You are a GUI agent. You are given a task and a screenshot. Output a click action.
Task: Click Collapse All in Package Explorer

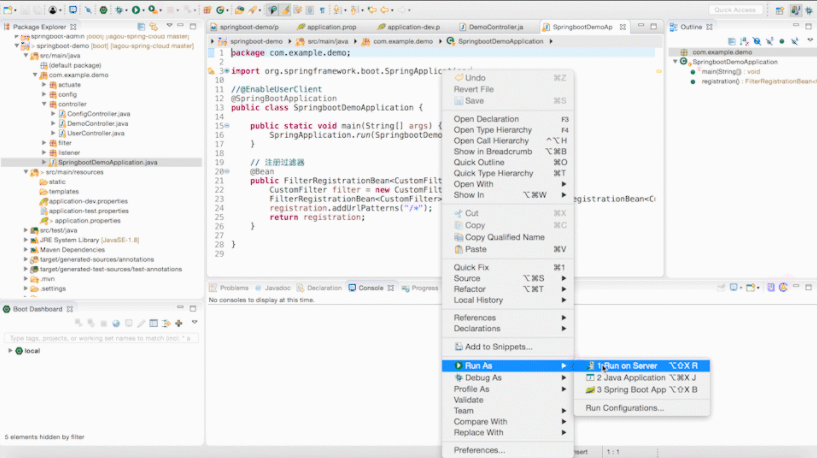(x=141, y=27)
